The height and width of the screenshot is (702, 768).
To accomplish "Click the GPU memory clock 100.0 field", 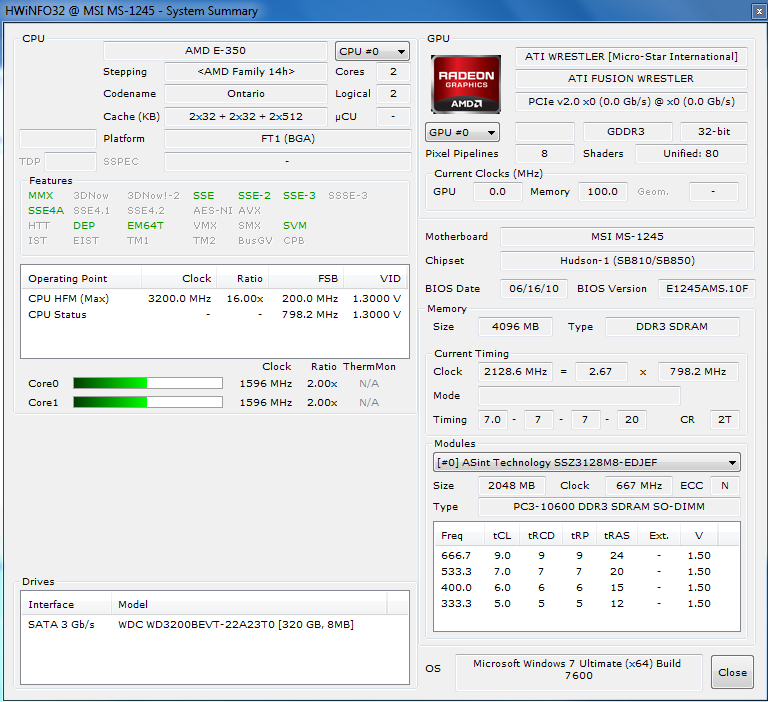I will (602, 192).
